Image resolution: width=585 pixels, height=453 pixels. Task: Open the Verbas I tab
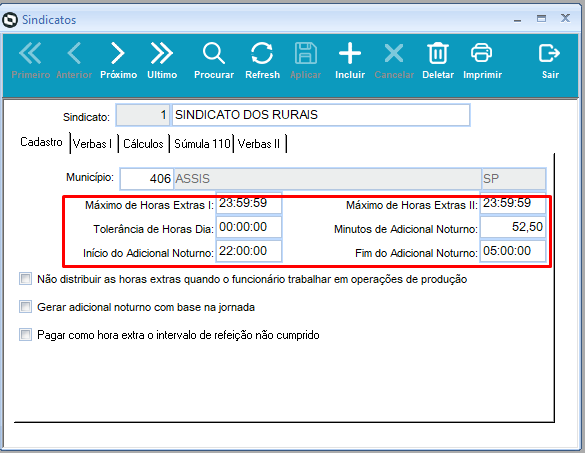point(92,144)
